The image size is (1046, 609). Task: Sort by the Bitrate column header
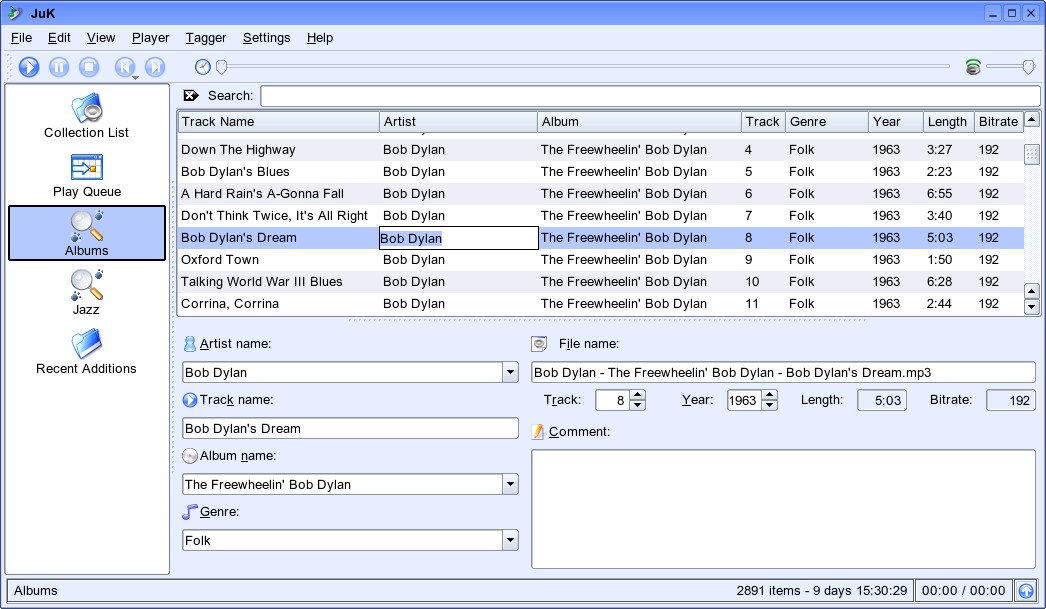999,121
